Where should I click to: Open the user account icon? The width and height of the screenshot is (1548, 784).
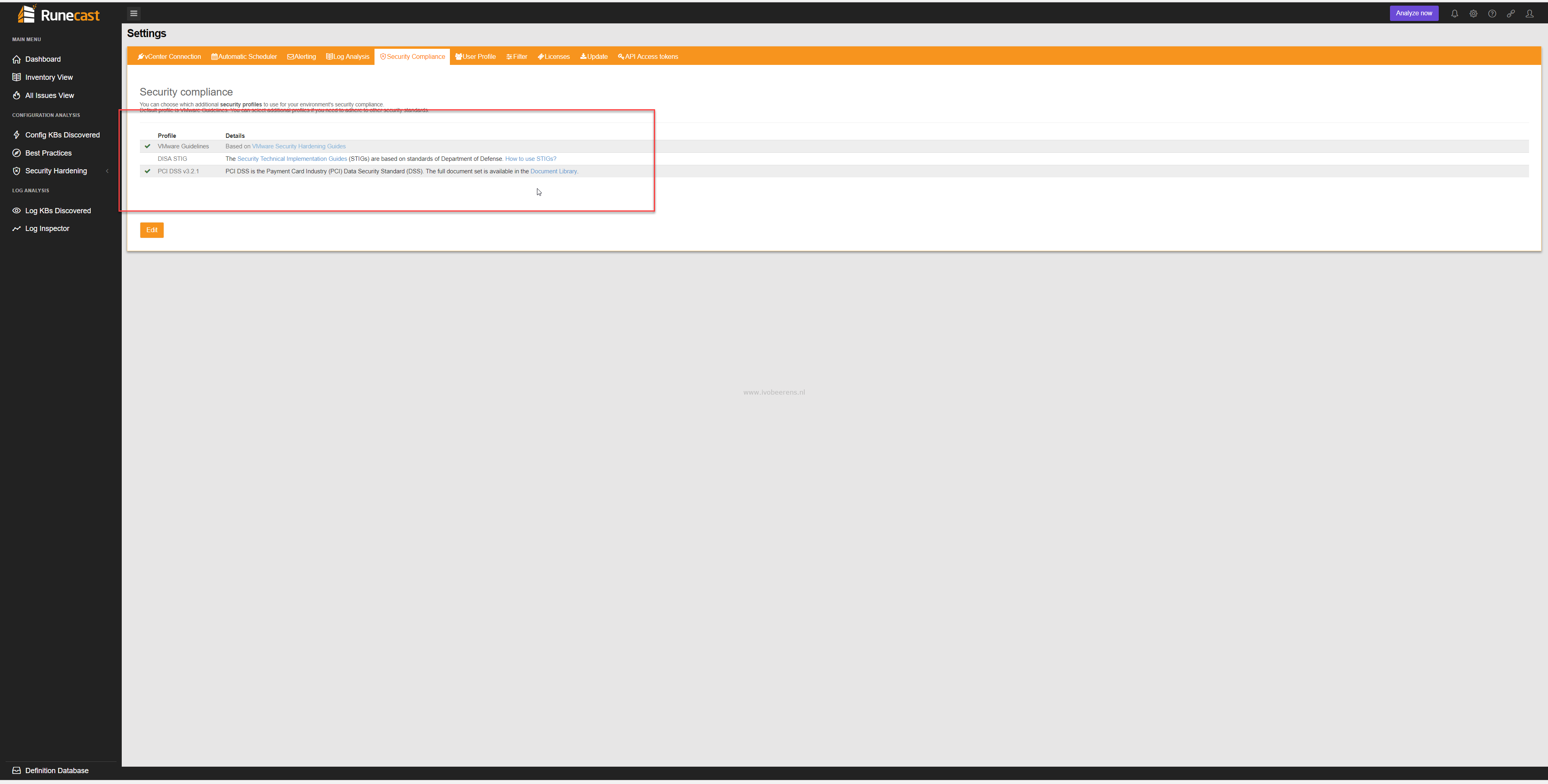pyautogui.click(x=1529, y=13)
